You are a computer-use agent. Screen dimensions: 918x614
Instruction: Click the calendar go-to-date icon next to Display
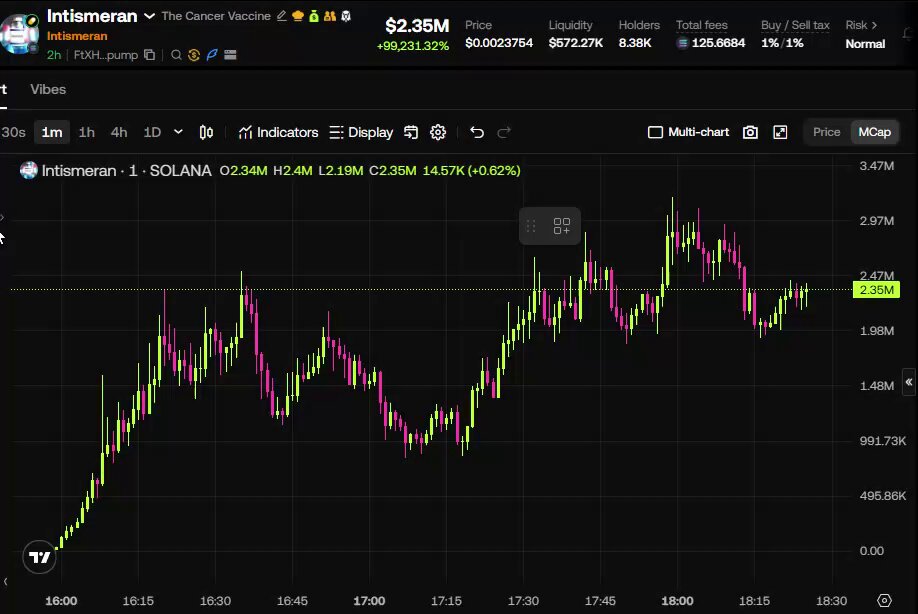click(x=411, y=132)
